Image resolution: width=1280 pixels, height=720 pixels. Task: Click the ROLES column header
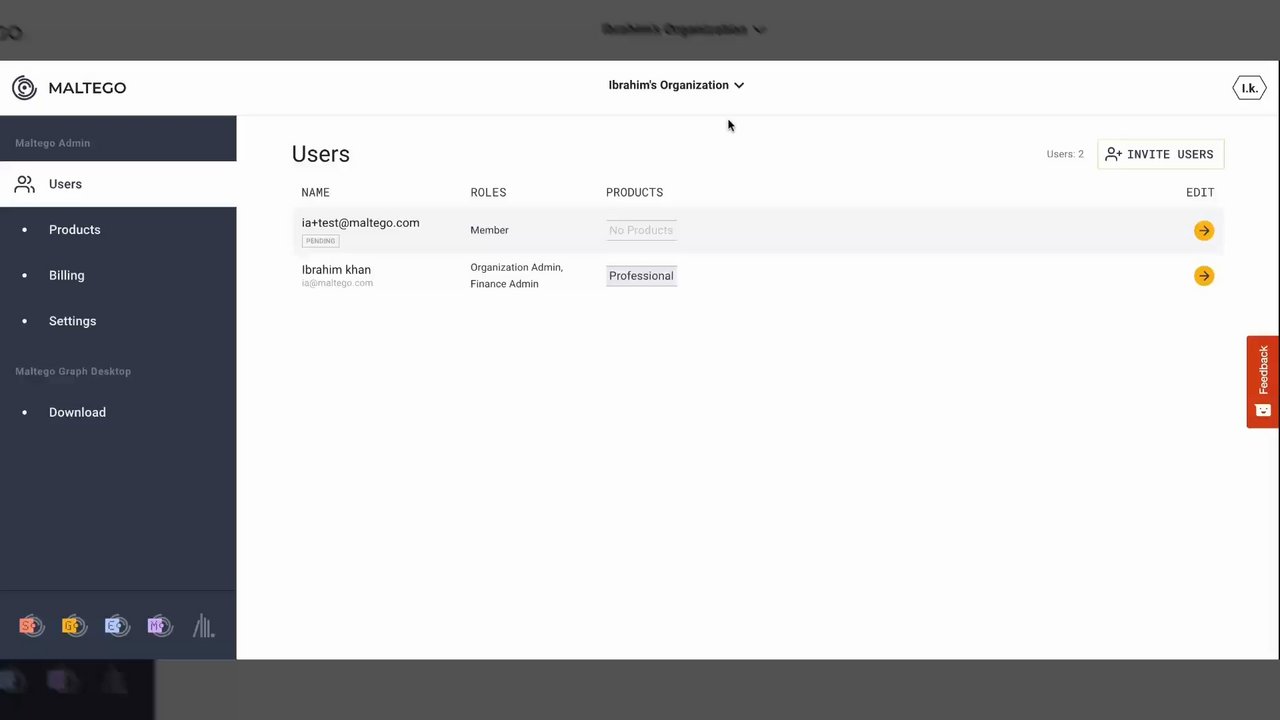(x=488, y=192)
